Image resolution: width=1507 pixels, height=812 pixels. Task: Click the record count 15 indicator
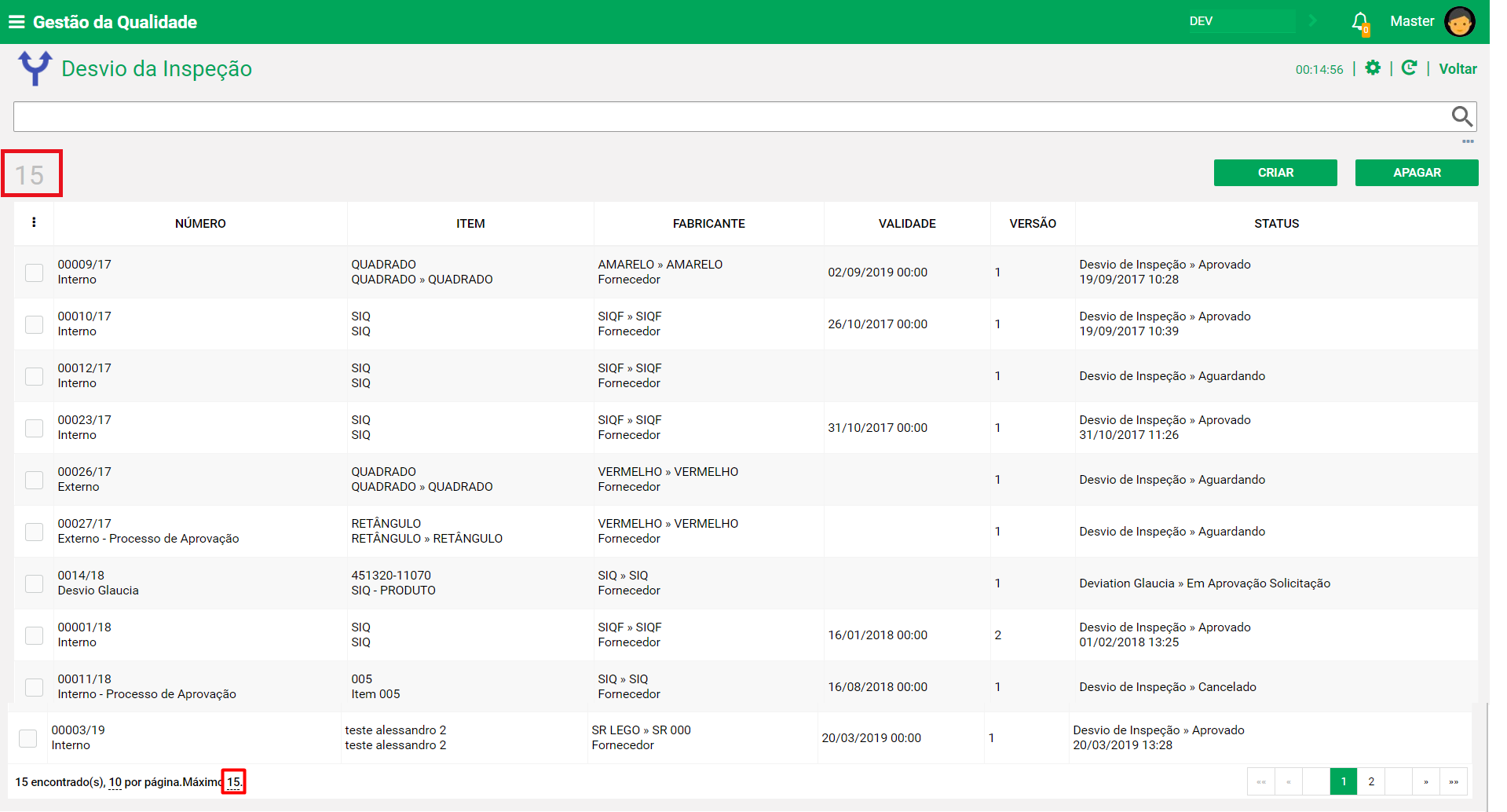coord(30,174)
